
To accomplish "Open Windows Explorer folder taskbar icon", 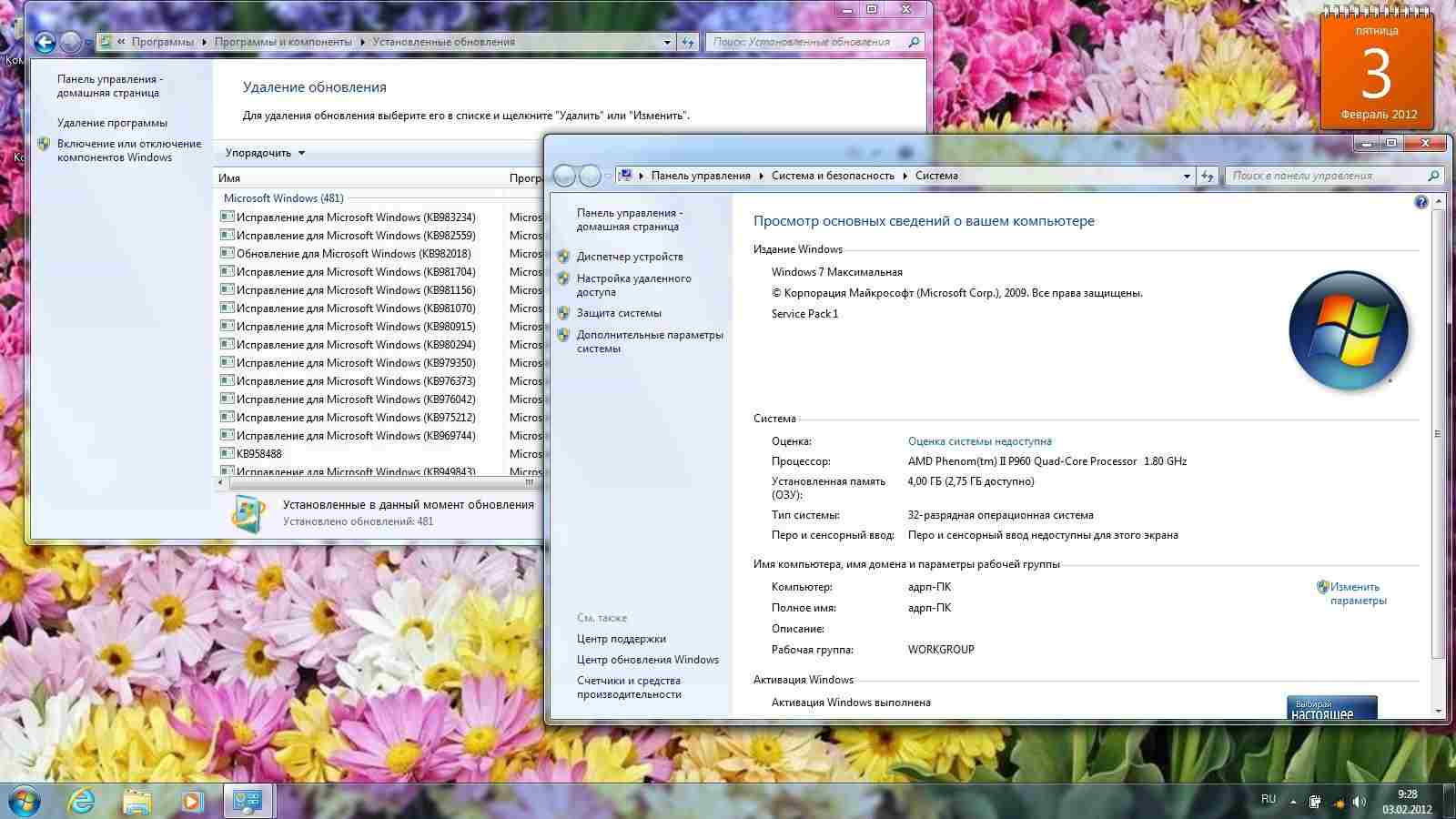I will [136, 801].
